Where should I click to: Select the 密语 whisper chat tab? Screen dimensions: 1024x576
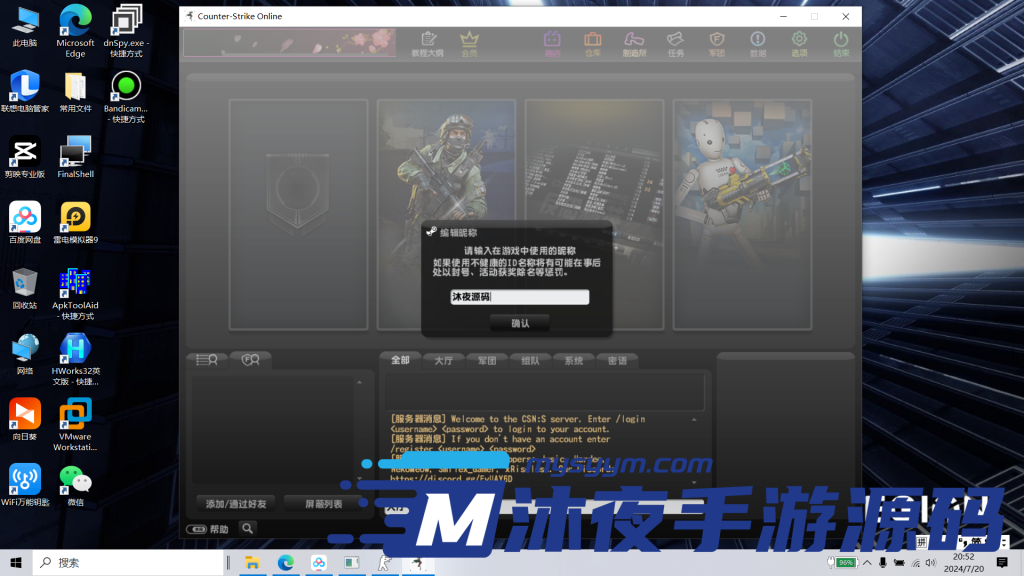617,360
